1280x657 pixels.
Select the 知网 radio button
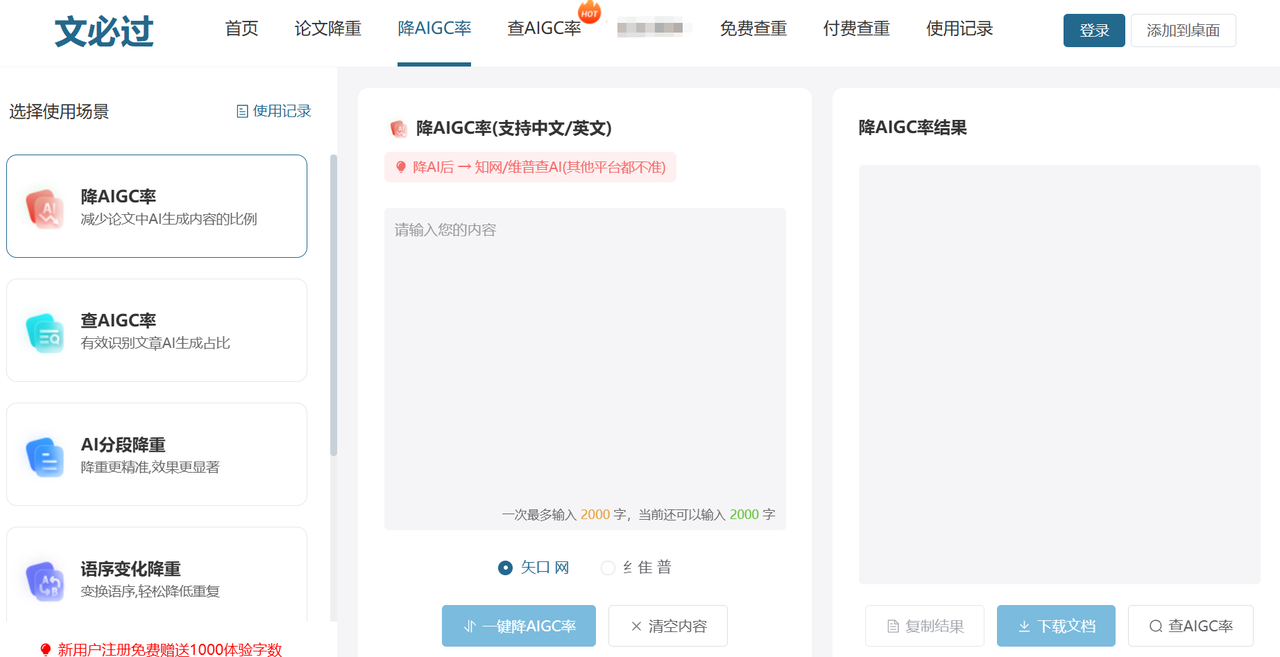[x=505, y=568]
